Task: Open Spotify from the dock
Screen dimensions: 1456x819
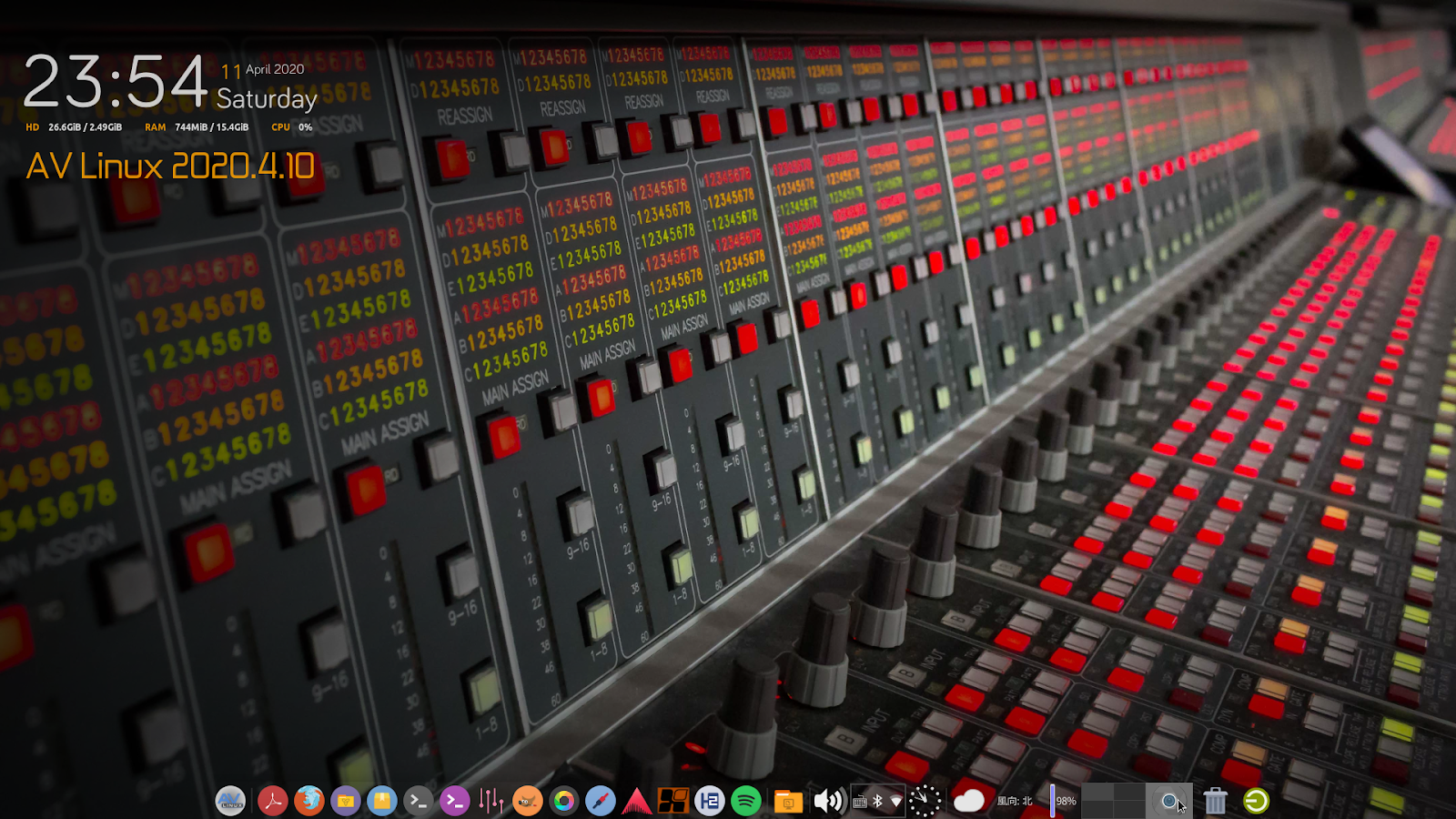Action: (746, 801)
